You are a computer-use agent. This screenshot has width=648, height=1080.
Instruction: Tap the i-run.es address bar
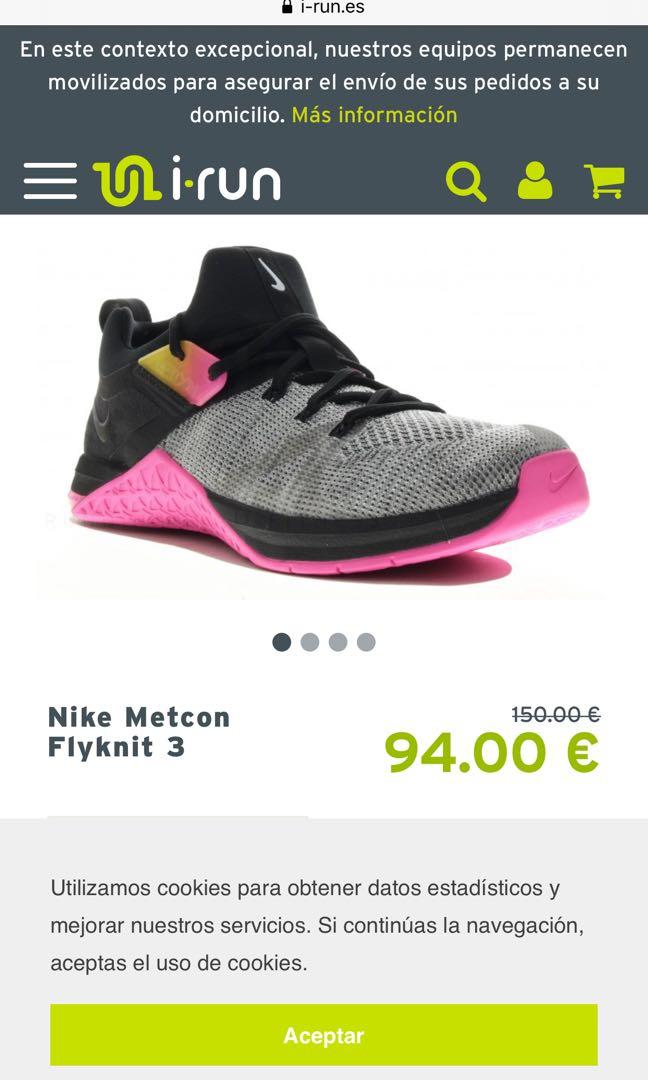pyautogui.click(x=324, y=8)
